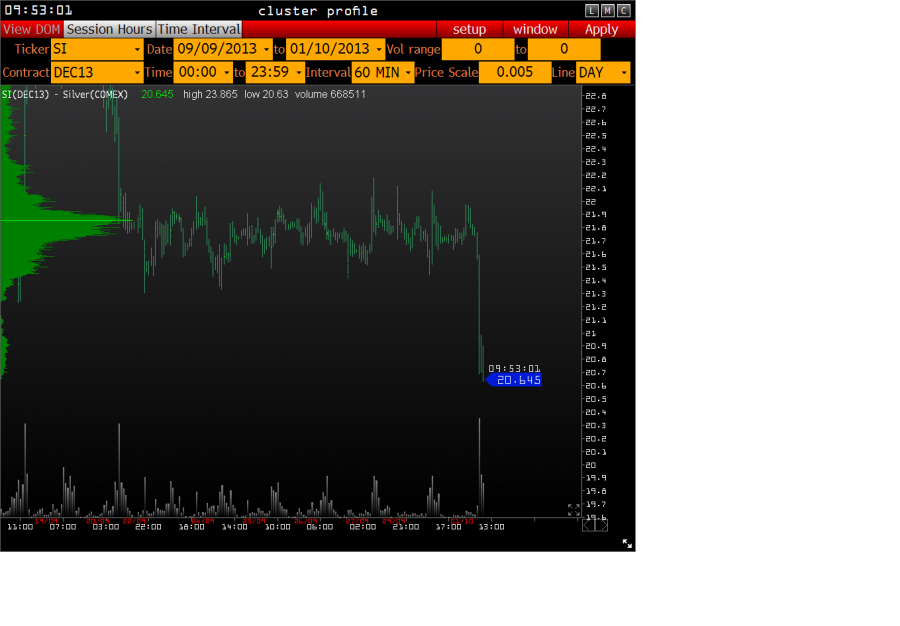Viewport: 900px width, 626px height.
Task: Open the Time Interval tab
Action: [x=199, y=29]
